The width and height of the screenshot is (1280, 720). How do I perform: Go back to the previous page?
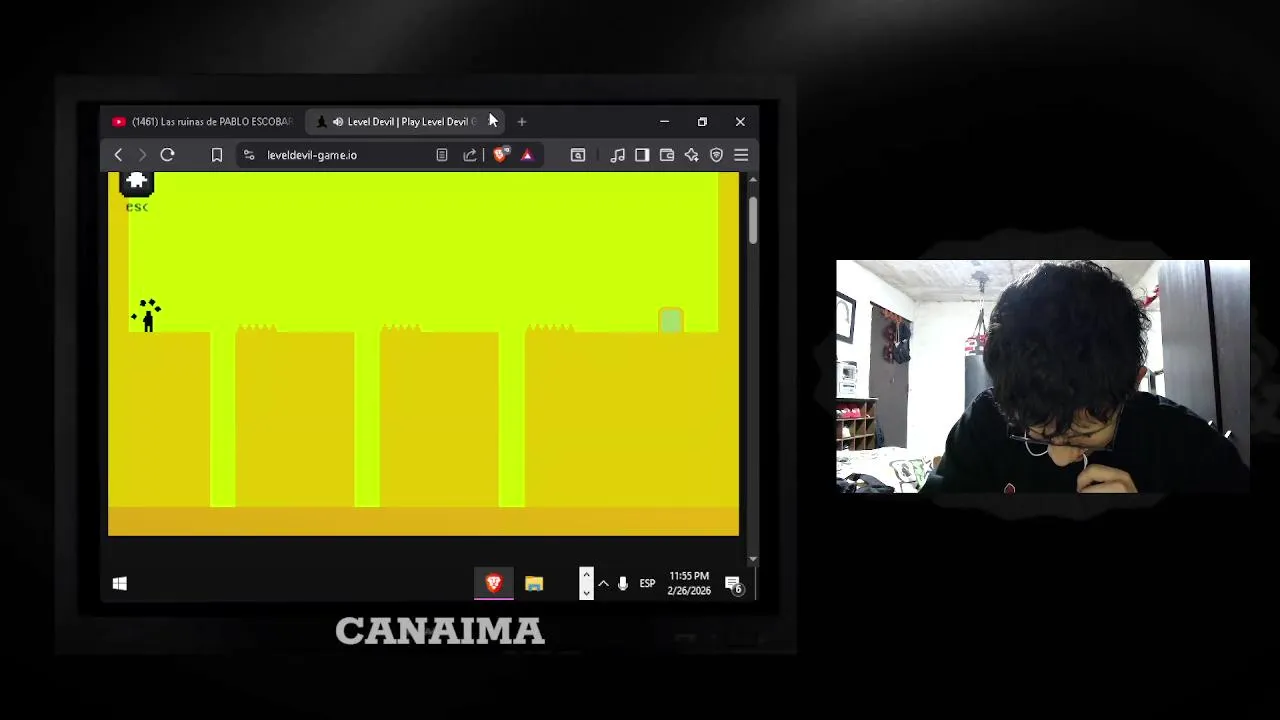tap(118, 155)
